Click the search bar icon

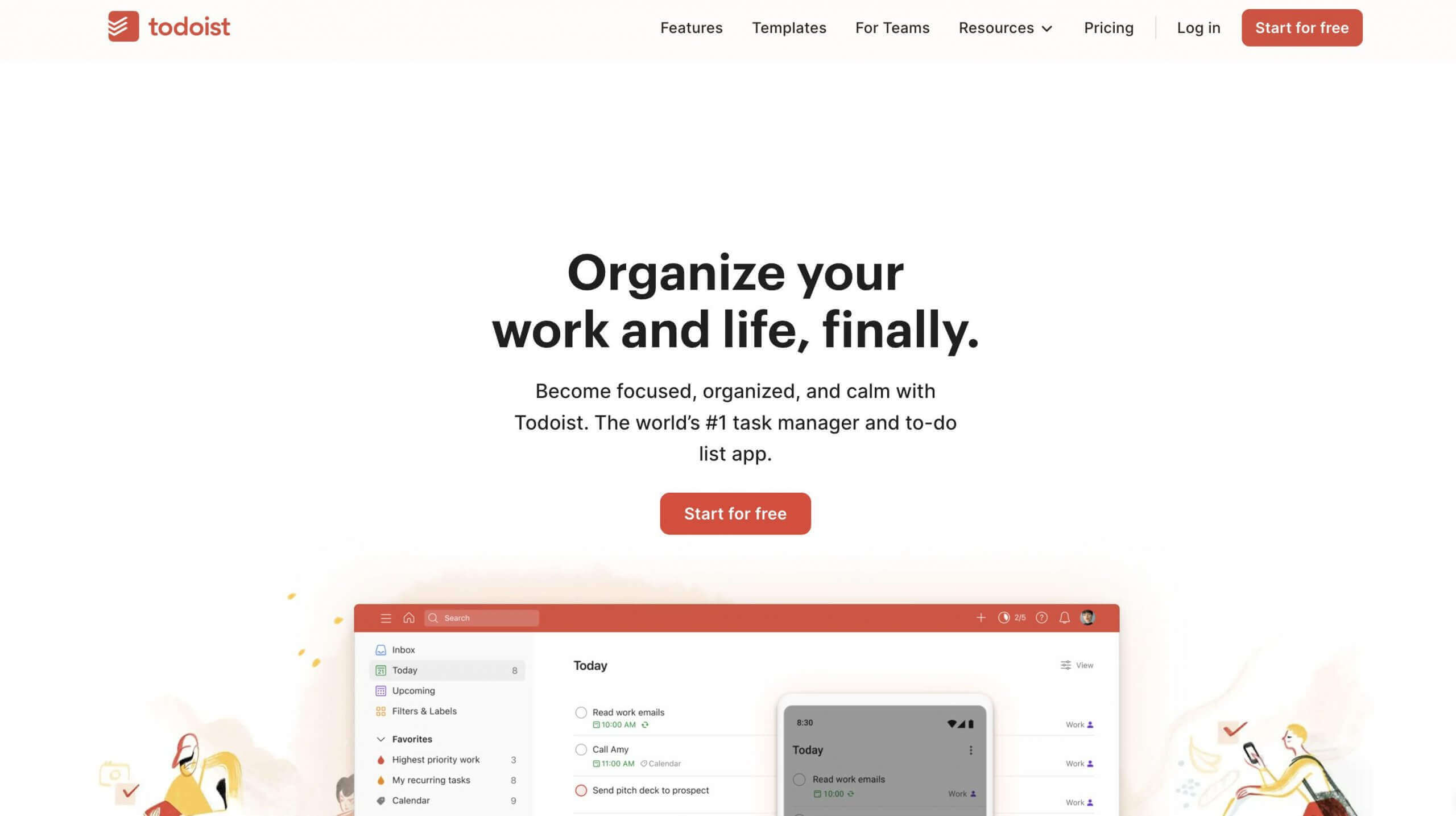click(433, 617)
